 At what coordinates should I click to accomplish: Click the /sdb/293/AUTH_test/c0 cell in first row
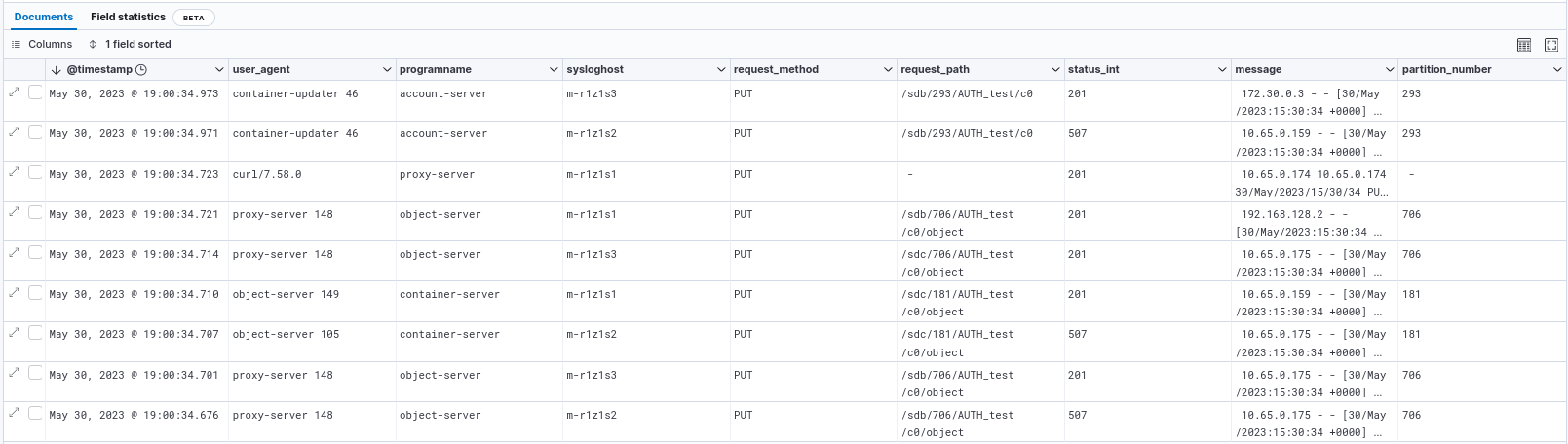pos(967,94)
